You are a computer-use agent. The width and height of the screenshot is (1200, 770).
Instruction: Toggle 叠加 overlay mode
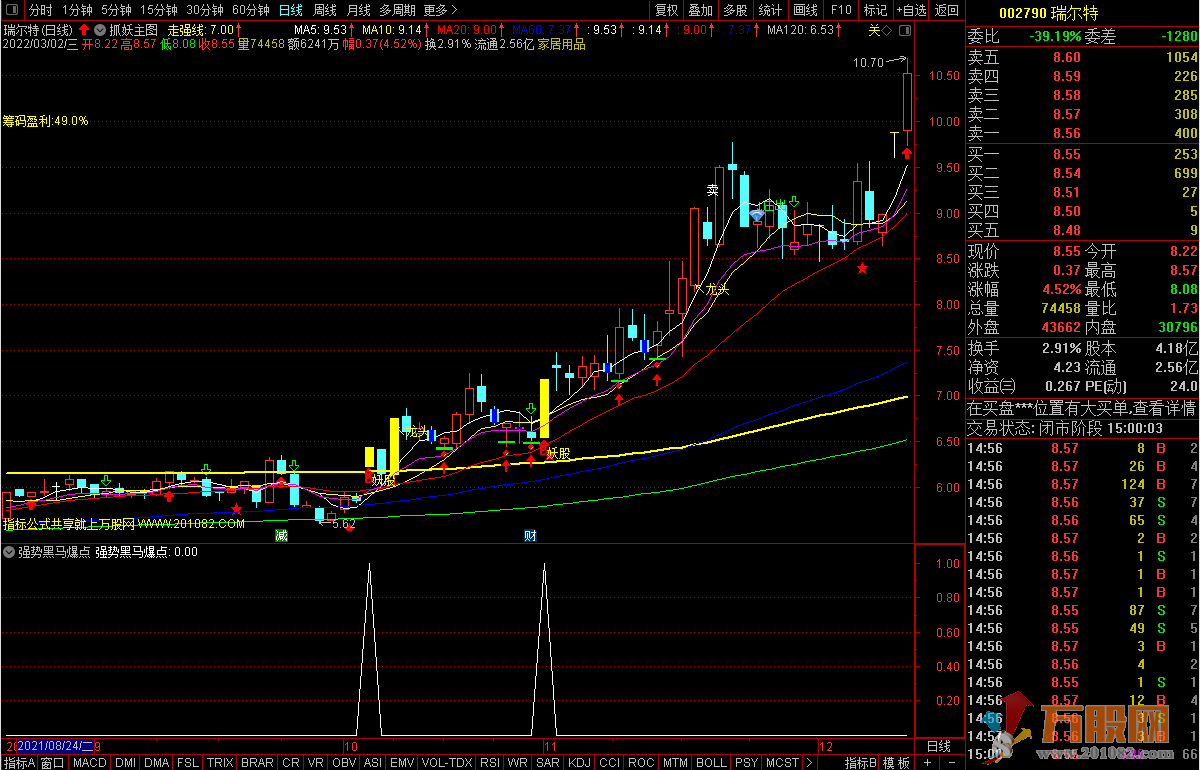(x=700, y=10)
